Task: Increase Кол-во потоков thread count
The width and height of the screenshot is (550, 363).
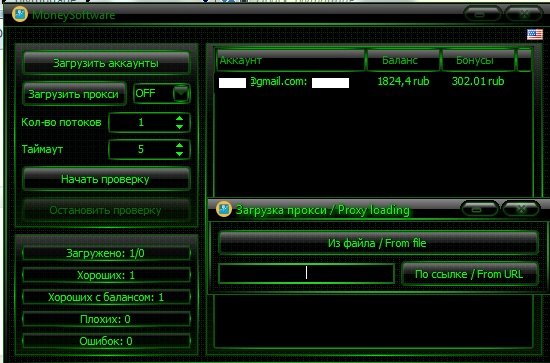Action: coord(179,118)
